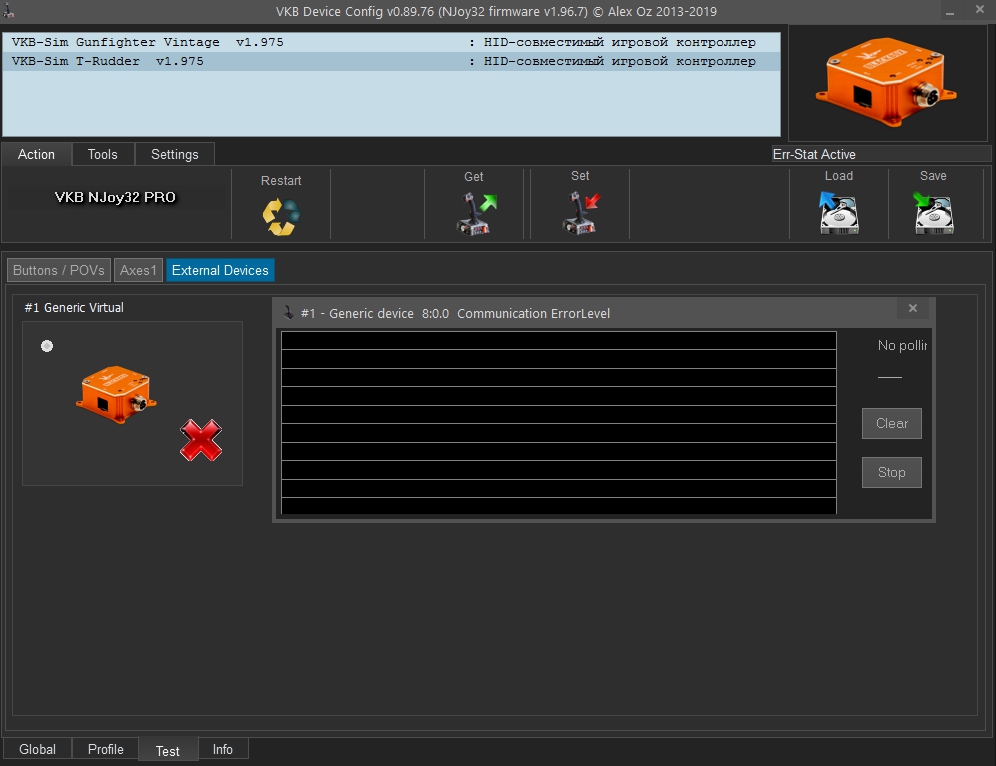Switch to Axes1 tab

[138, 270]
